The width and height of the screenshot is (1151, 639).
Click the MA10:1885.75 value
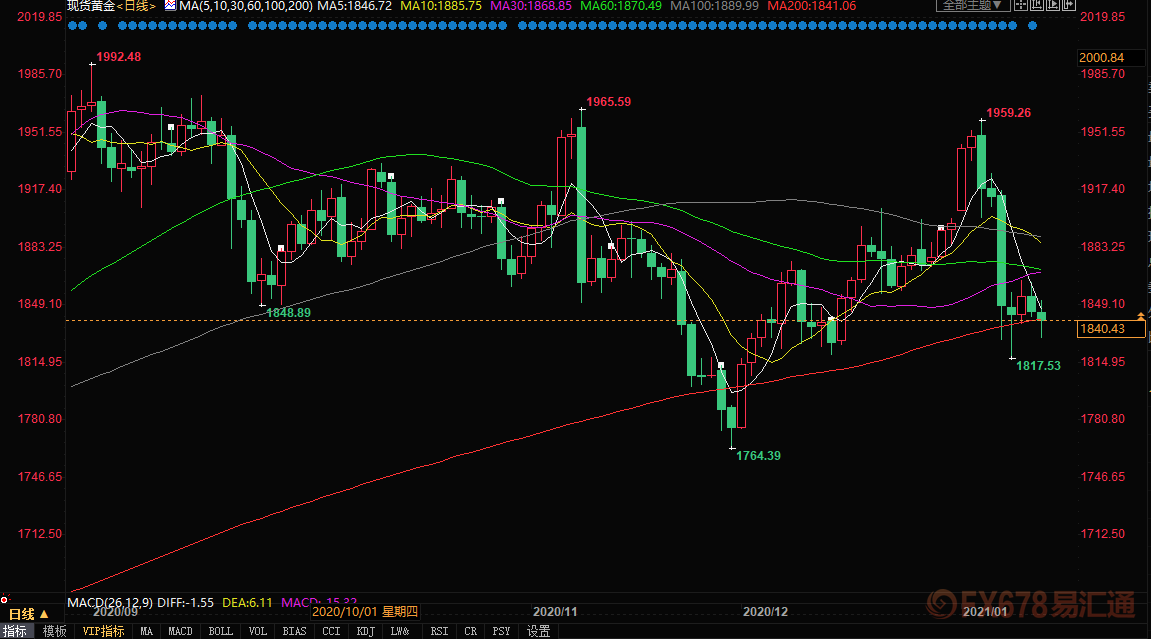coord(441,5)
